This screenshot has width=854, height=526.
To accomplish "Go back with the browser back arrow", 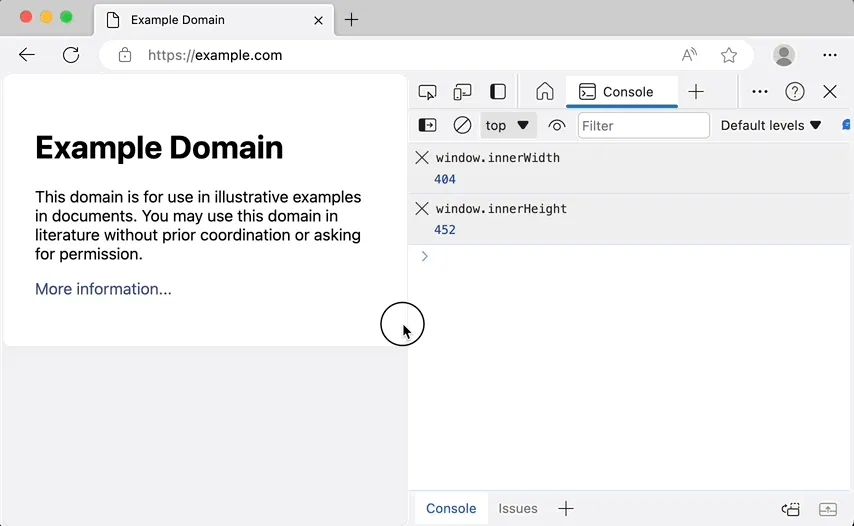I will pos(27,55).
